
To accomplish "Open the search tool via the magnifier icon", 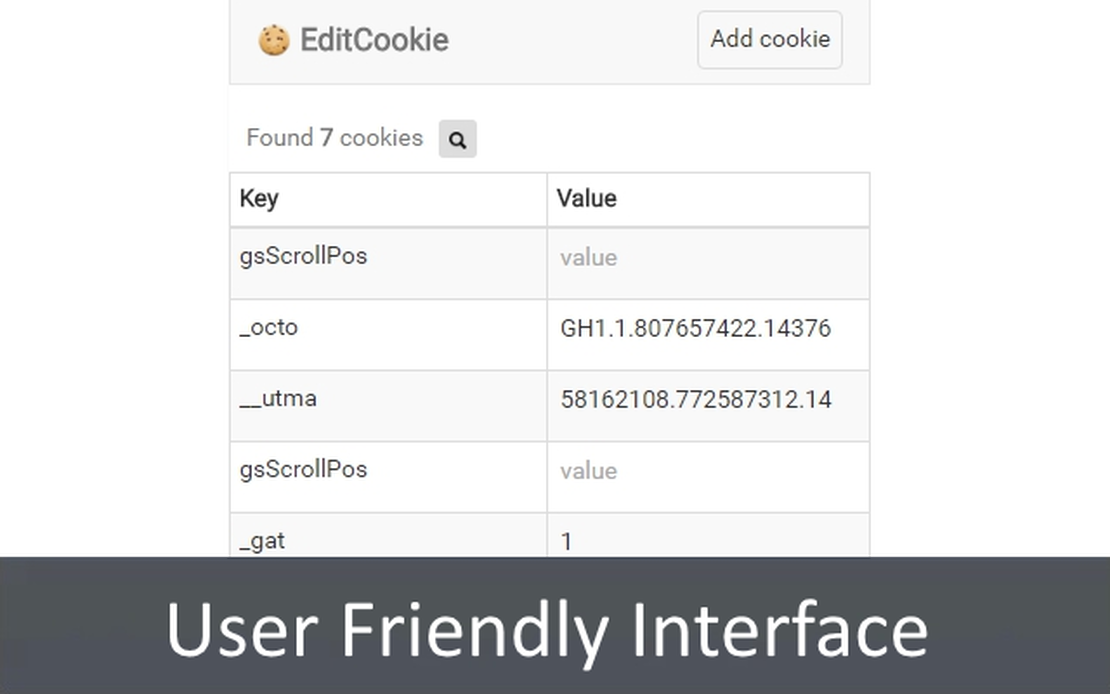I will pos(458,139).
